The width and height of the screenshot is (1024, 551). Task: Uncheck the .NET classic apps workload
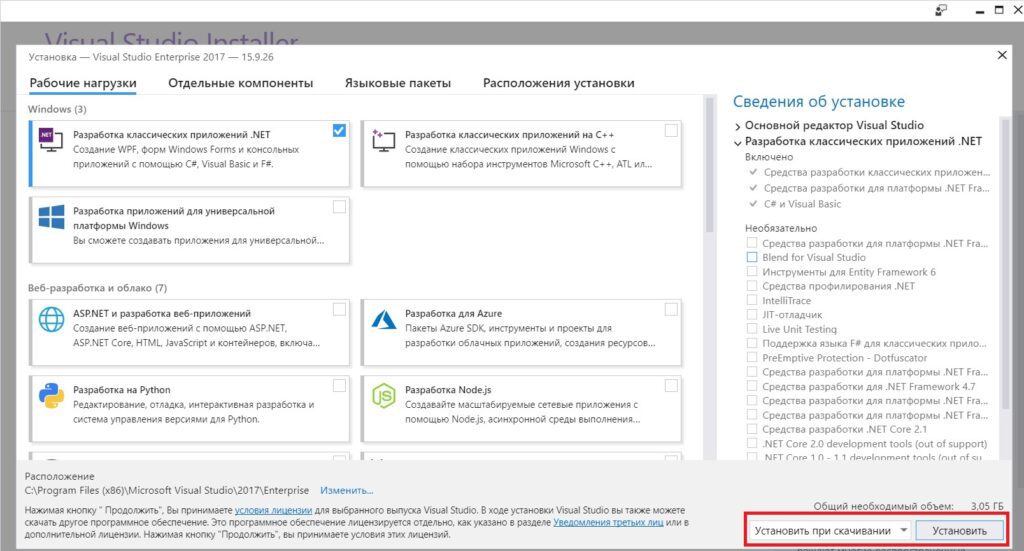click(x=339, y=131)
